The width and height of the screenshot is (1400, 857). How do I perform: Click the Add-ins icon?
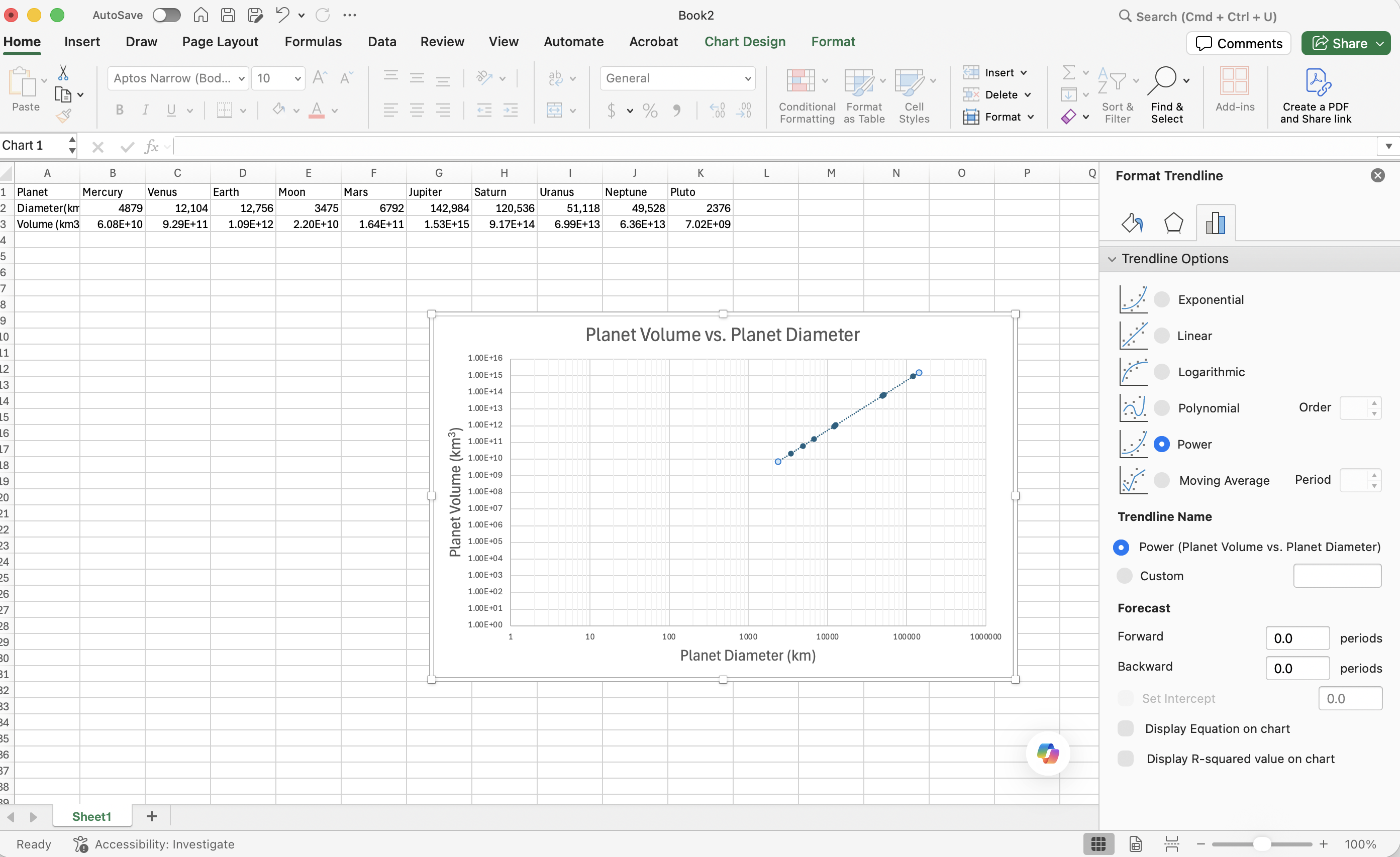1235,90
